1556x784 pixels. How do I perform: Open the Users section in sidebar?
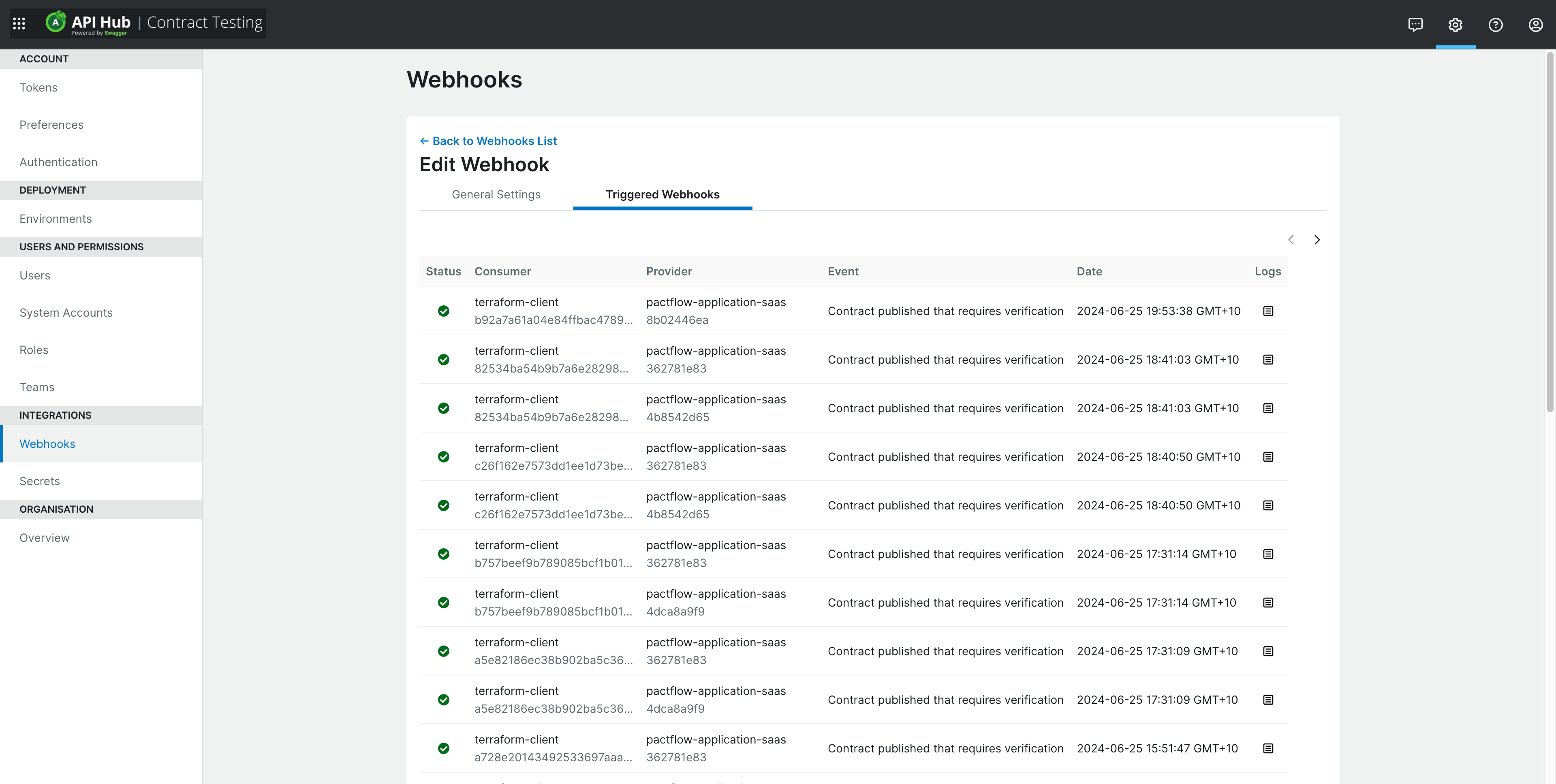tap(34, 275)
